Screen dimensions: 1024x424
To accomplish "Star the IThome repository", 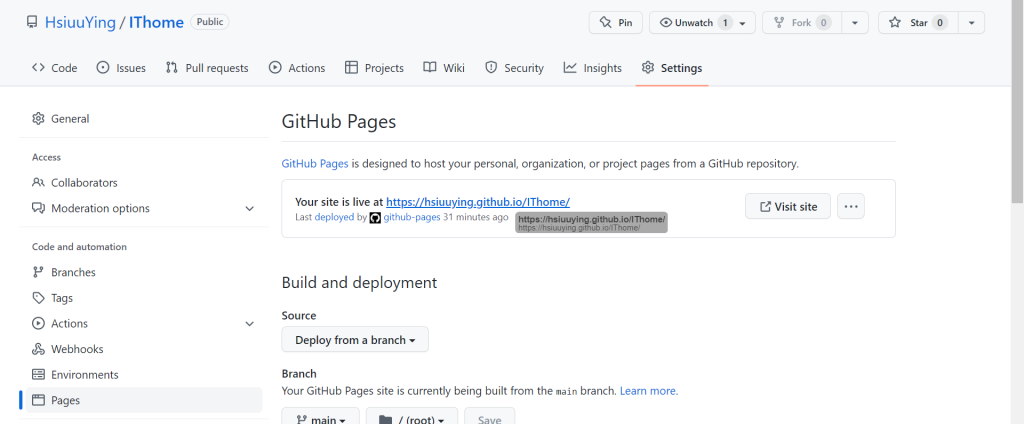I will click(x=918, y=22).
